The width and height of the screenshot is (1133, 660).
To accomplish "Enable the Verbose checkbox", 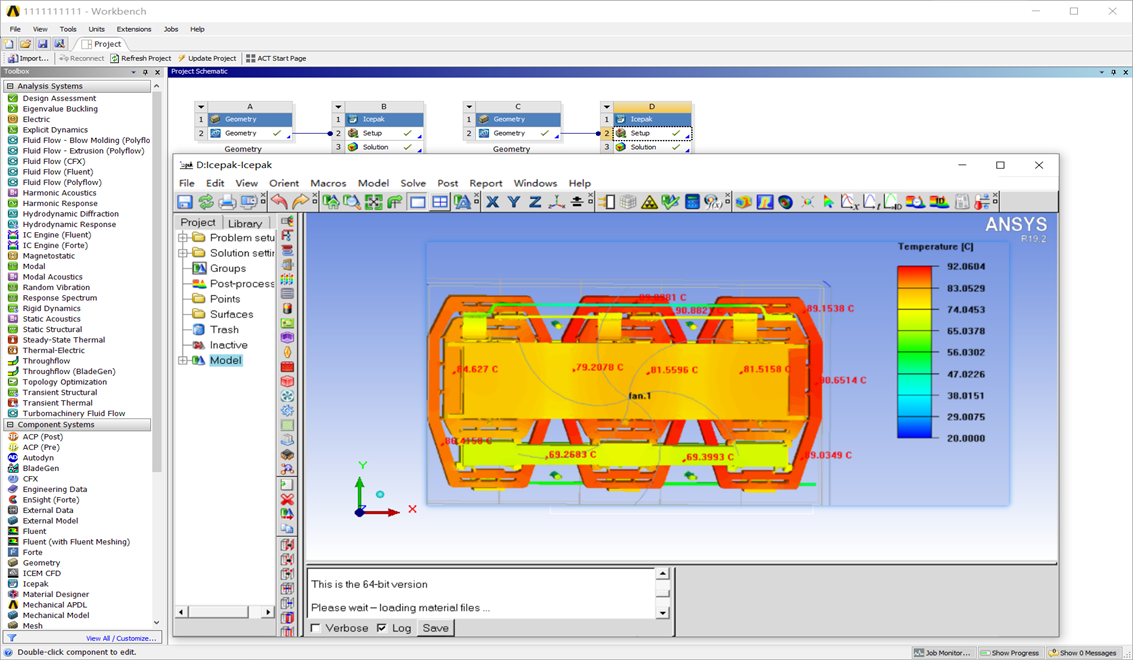I will pos(316,628).
